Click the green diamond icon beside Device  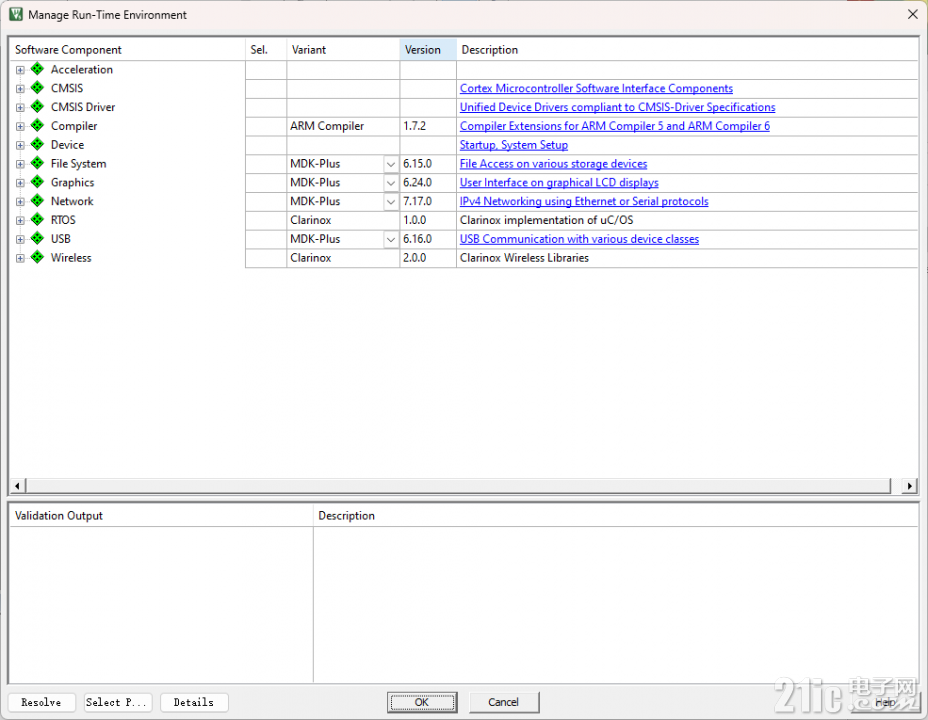point(37,145)
